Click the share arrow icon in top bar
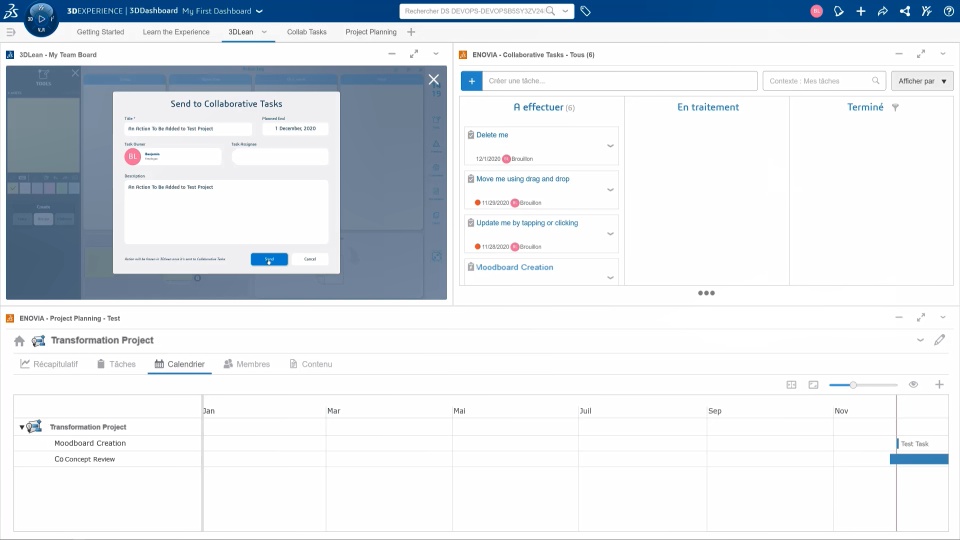This screenshot has height=540, width=960. 882,11
